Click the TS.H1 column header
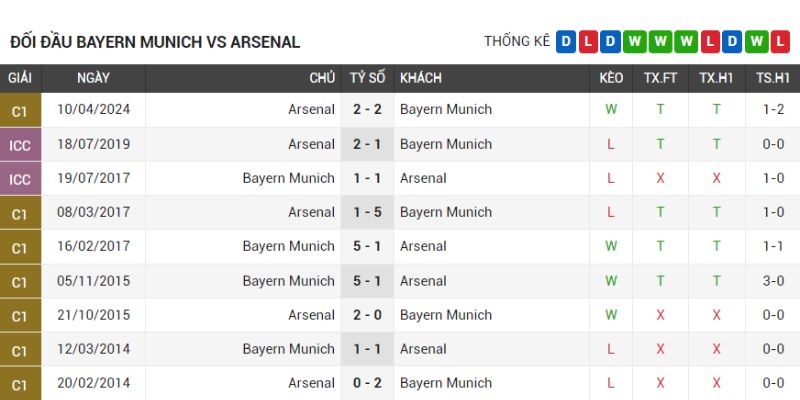 tap(772, 78)
